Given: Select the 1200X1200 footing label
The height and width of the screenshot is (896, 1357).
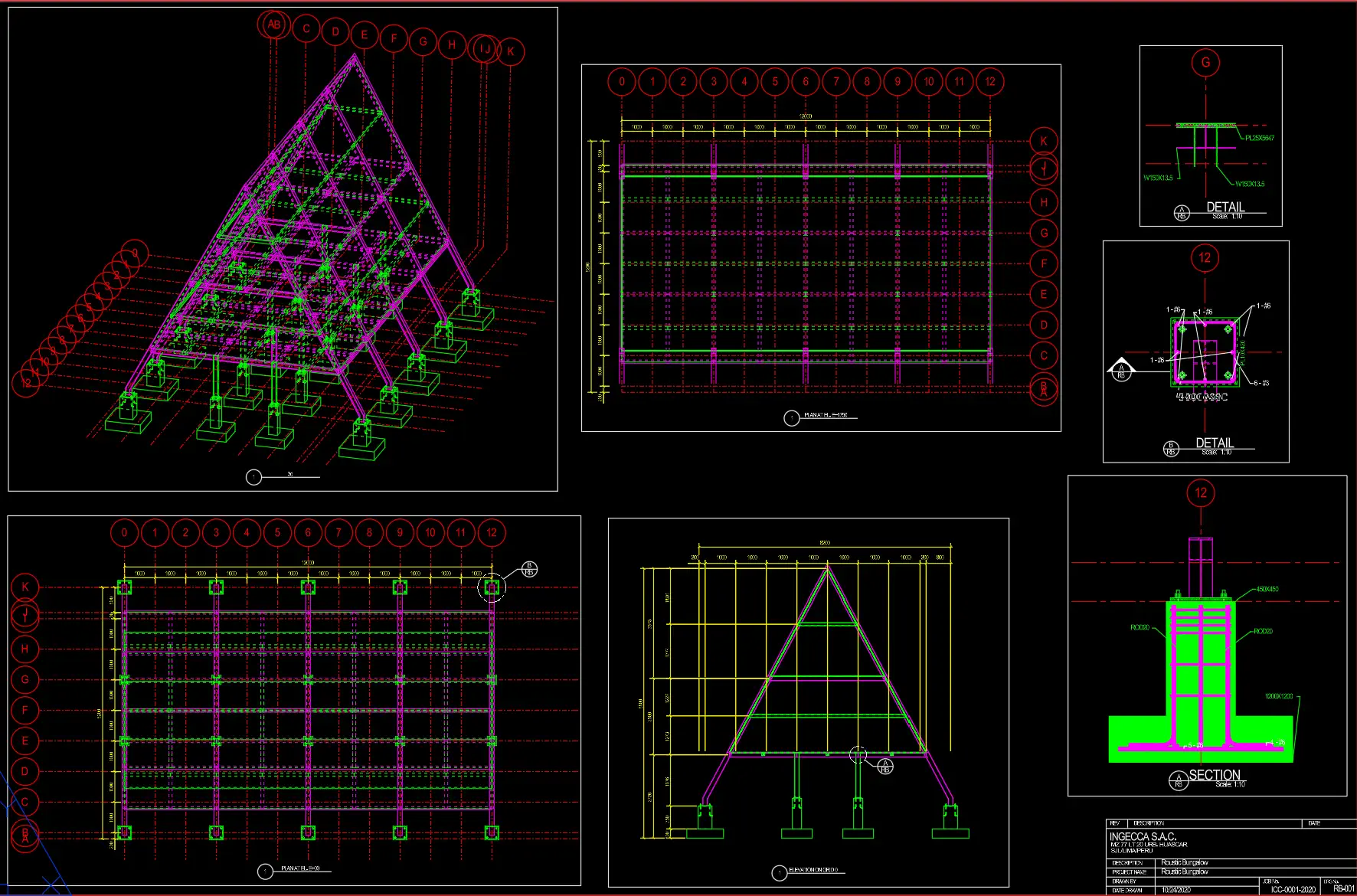Looking at the screenshot, I should (1279, 696).
